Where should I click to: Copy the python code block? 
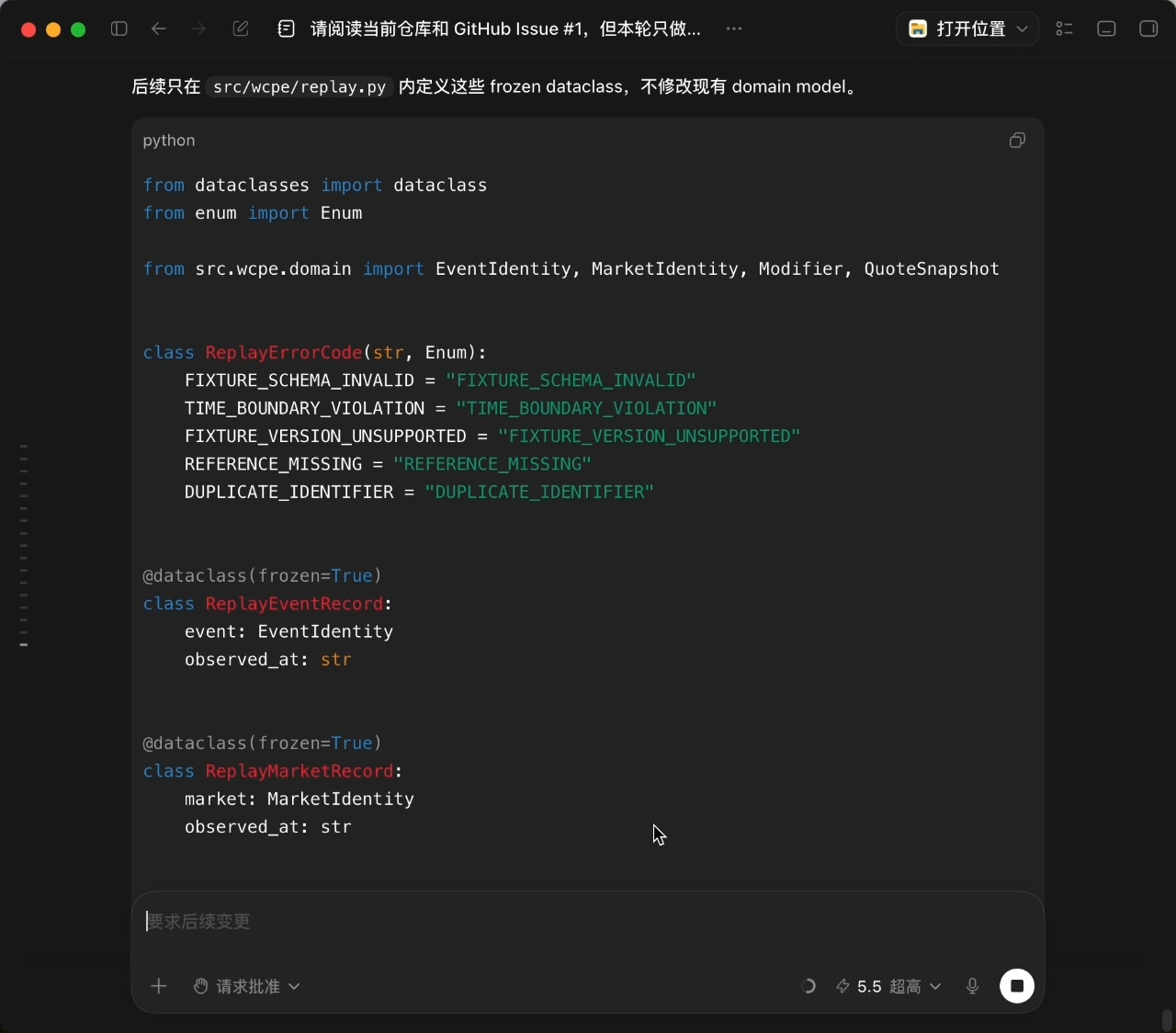coord(1017,141)
